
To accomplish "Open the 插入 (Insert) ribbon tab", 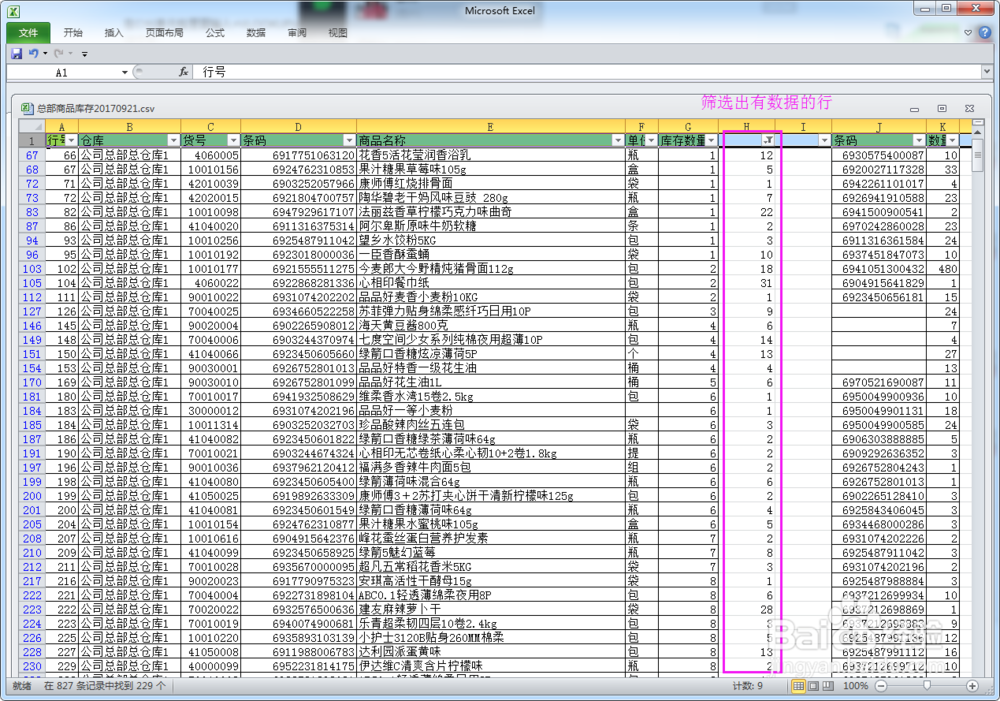I will (114, 33).
